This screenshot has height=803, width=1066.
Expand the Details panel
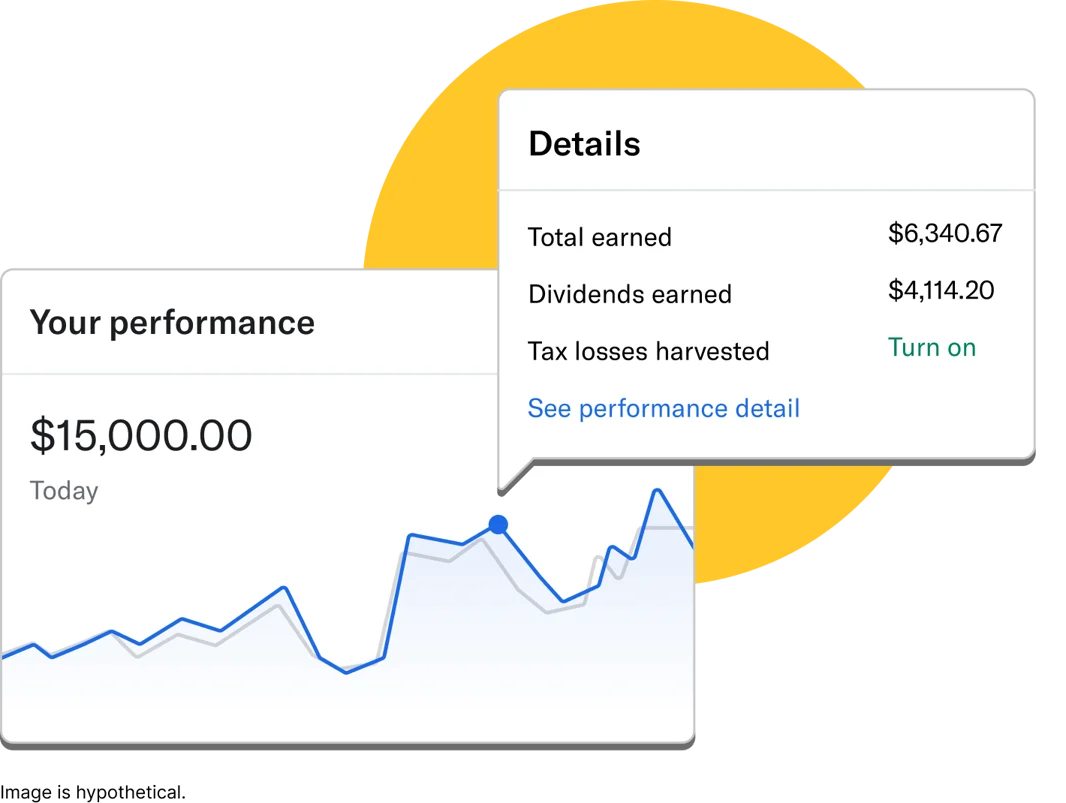point(584,143)
